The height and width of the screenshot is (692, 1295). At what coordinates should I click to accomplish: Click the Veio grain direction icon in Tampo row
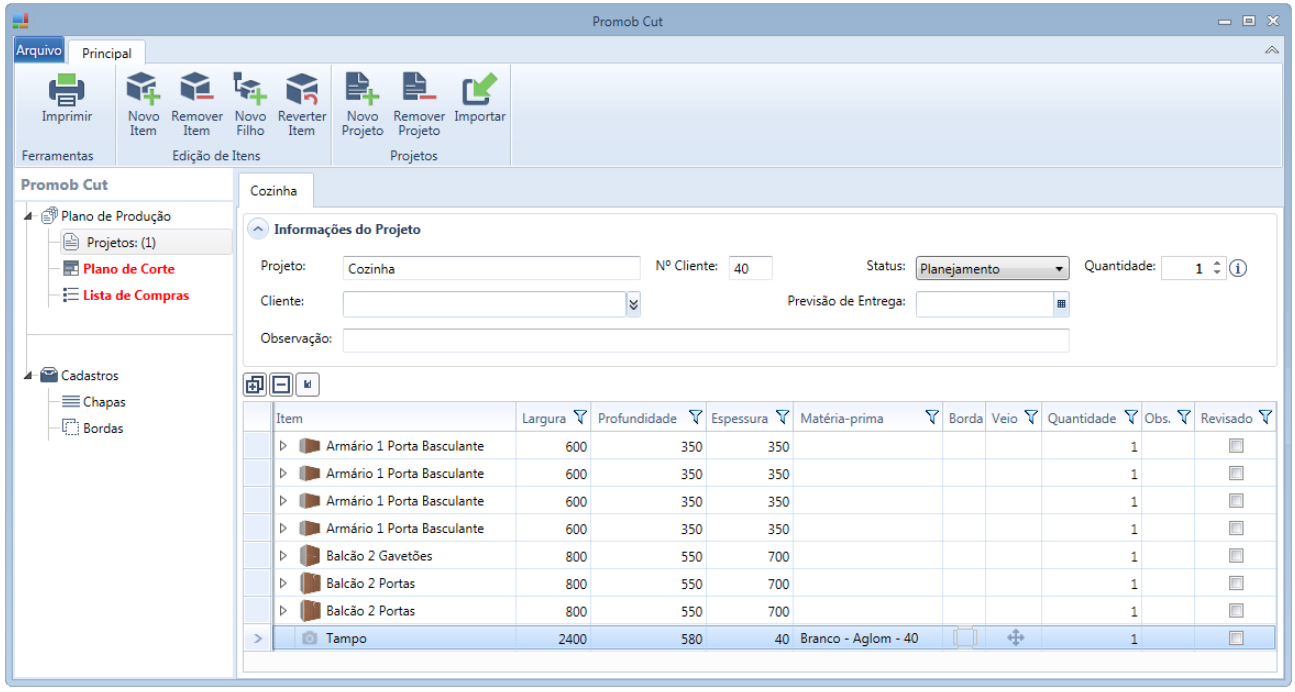tap(1015, 637)
